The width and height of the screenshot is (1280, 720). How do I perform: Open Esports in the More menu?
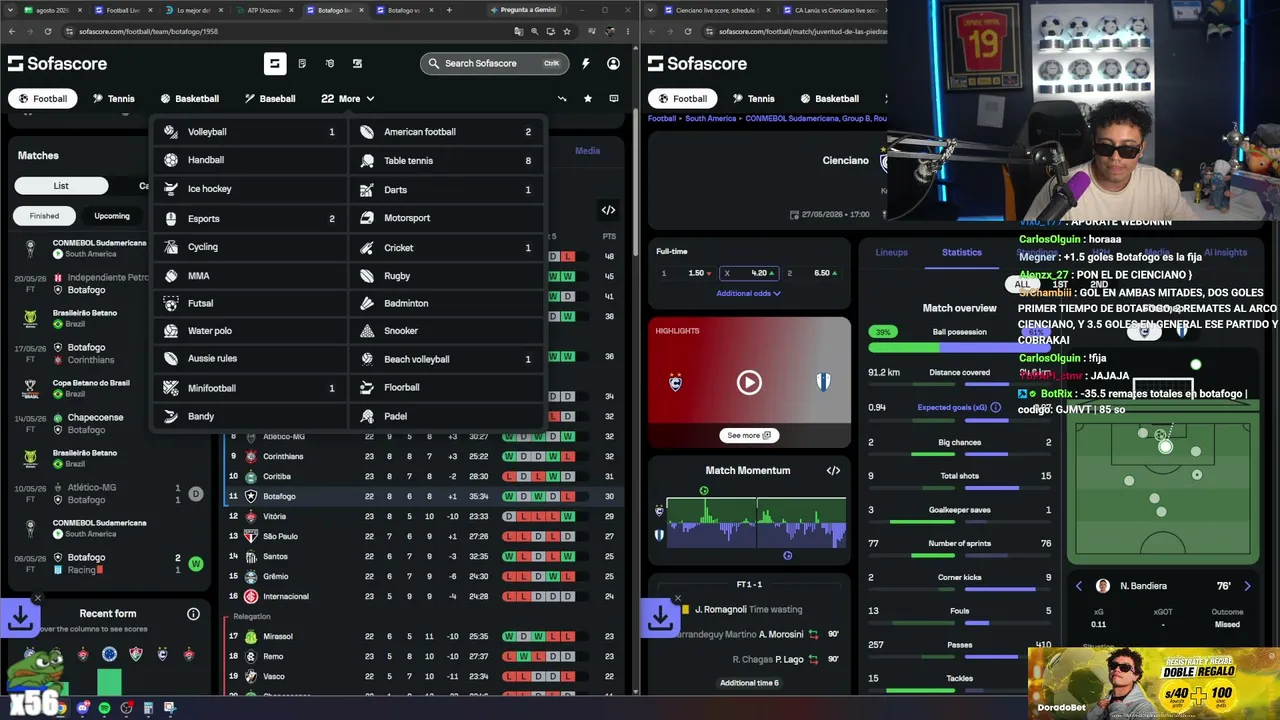pyautogui.click(x=250, y=218)
